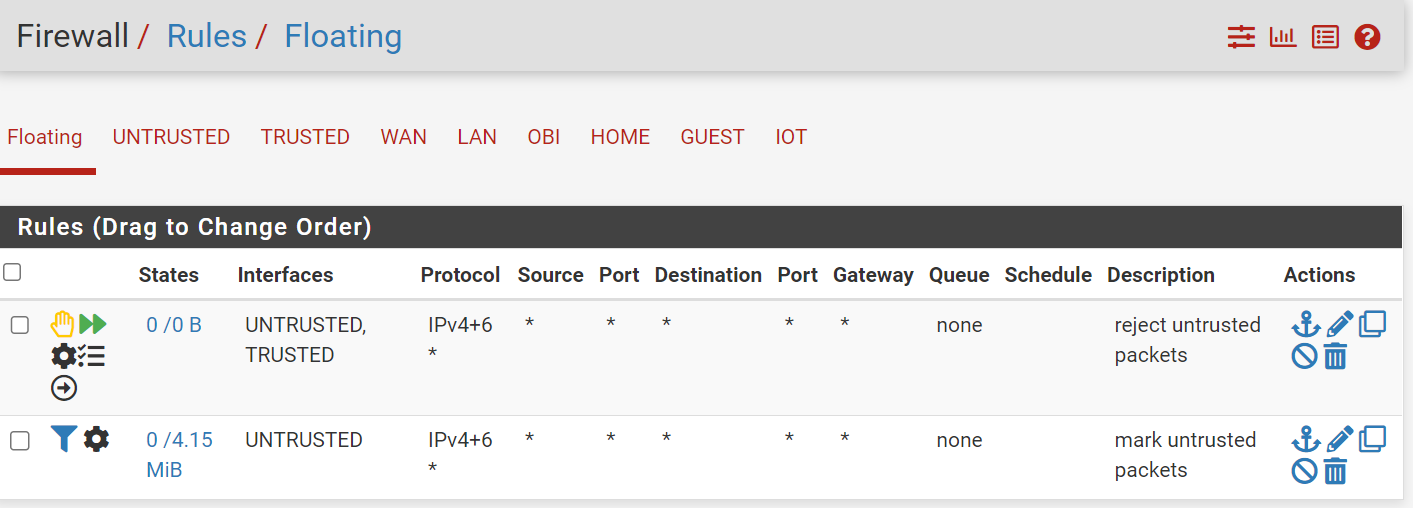
Task: Open the related log entries icon
Action: (x=1325, y=38)
